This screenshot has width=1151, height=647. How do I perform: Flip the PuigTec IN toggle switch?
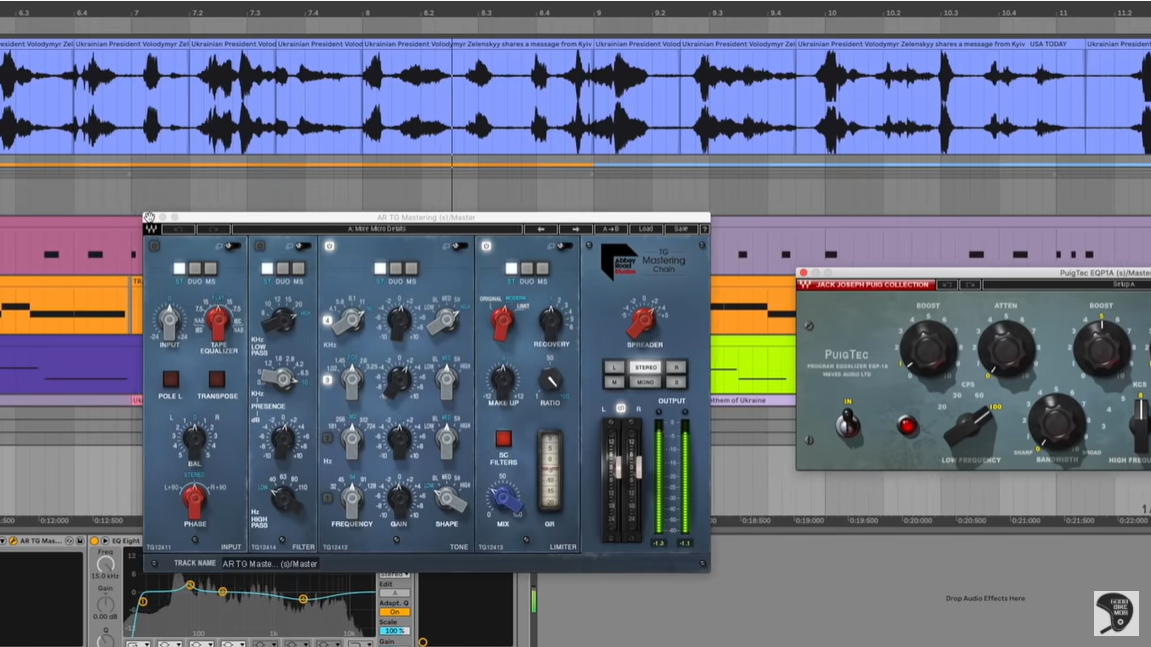[x=849, y=423]
